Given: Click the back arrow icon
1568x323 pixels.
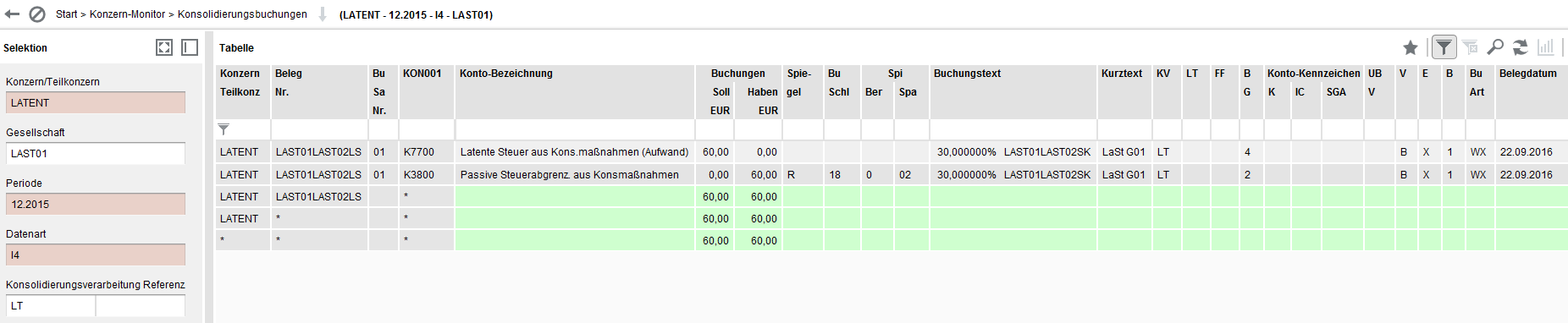Looking at the screenshot, I should coord(12,14).
